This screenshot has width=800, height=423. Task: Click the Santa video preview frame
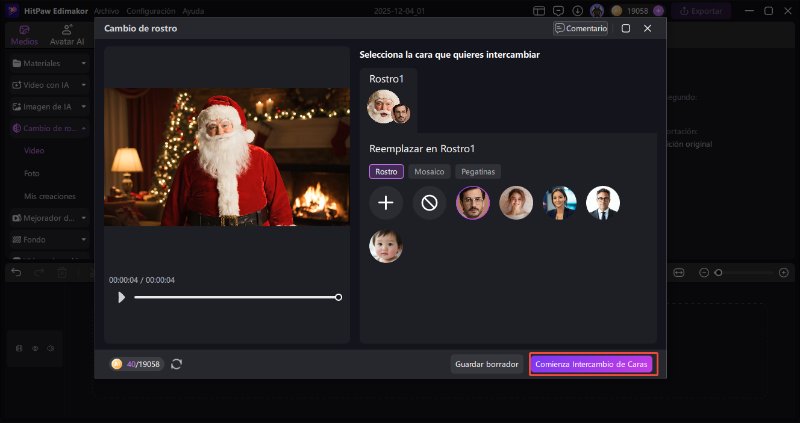coord(227,157)
